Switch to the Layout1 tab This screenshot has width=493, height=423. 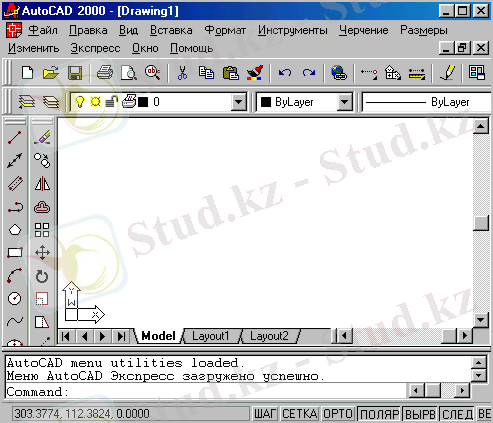210,336
